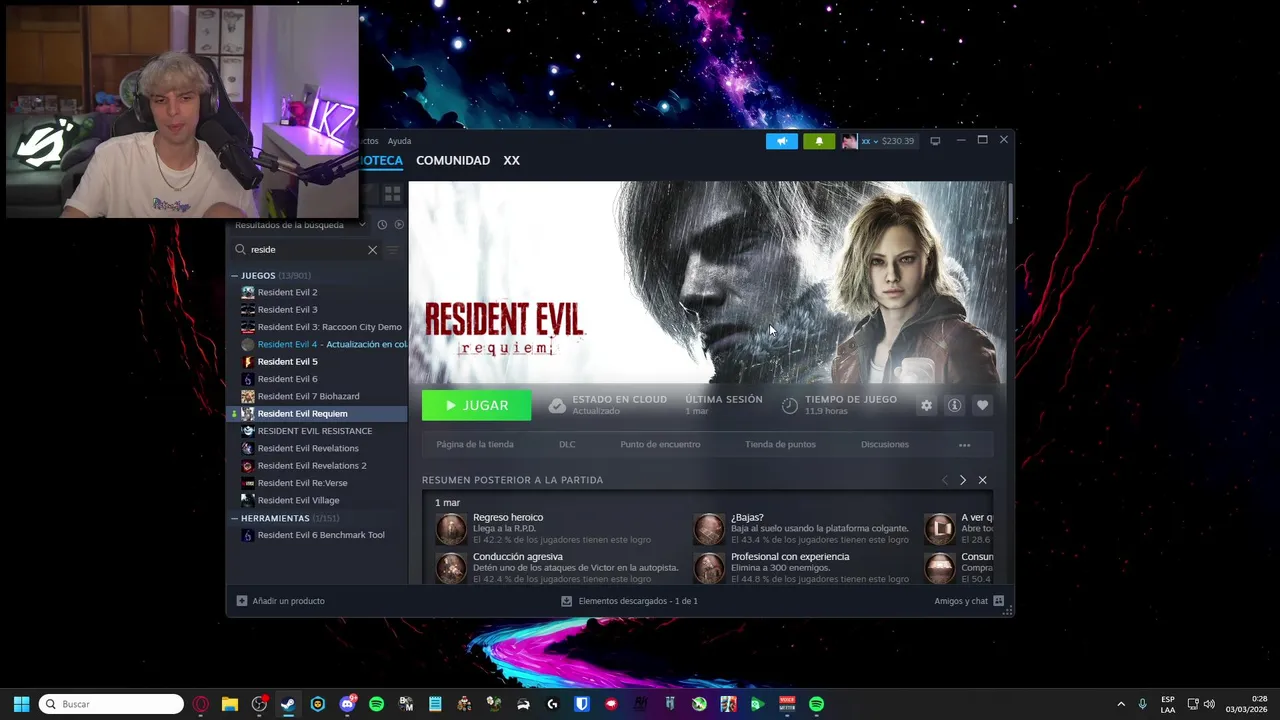
Task: Click the downloads manager icon
Action: (x=566, y=601)
